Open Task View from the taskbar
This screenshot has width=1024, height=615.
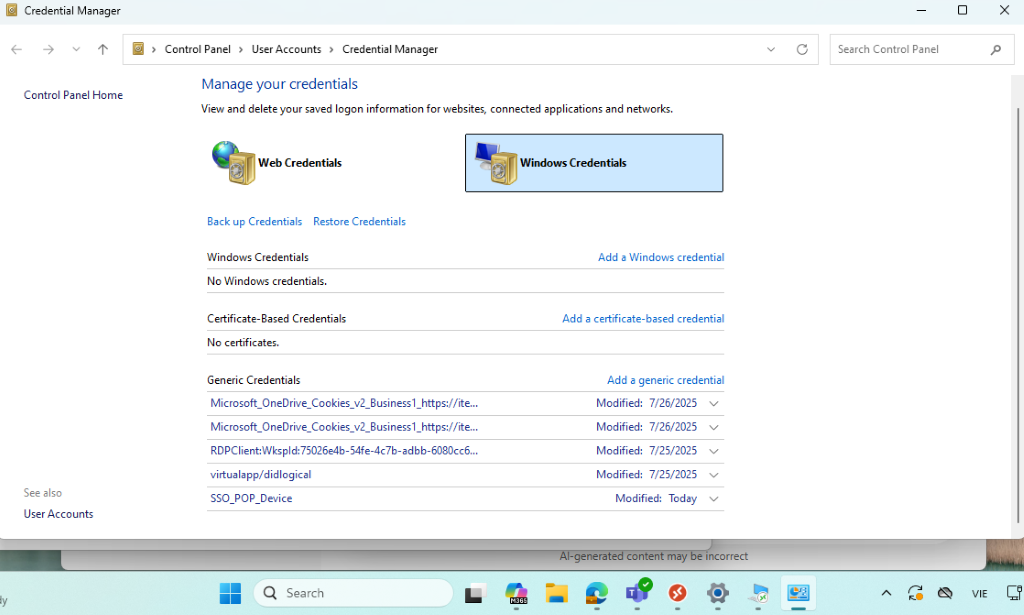point(475,593)
